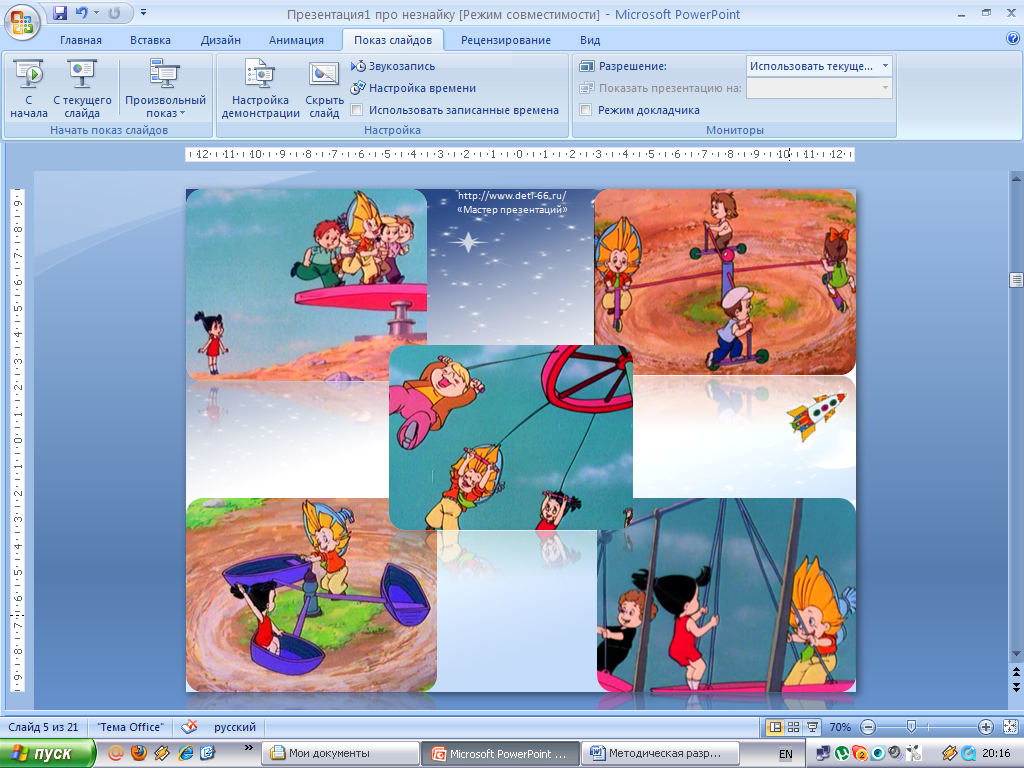Switch to Normal view in status bar
Screen dimensions: 1024x768
[x=776, y=727]
